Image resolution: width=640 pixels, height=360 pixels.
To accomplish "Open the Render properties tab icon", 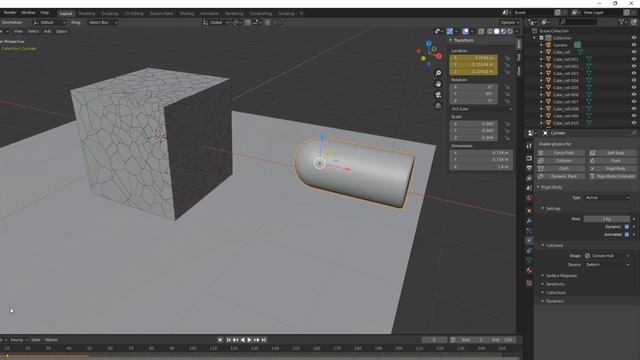I will (x=529, y=158).
